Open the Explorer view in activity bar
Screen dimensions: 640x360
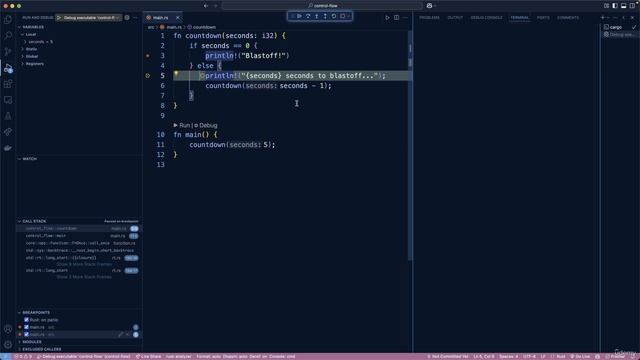pyautogui.click(x=8, y=20)
